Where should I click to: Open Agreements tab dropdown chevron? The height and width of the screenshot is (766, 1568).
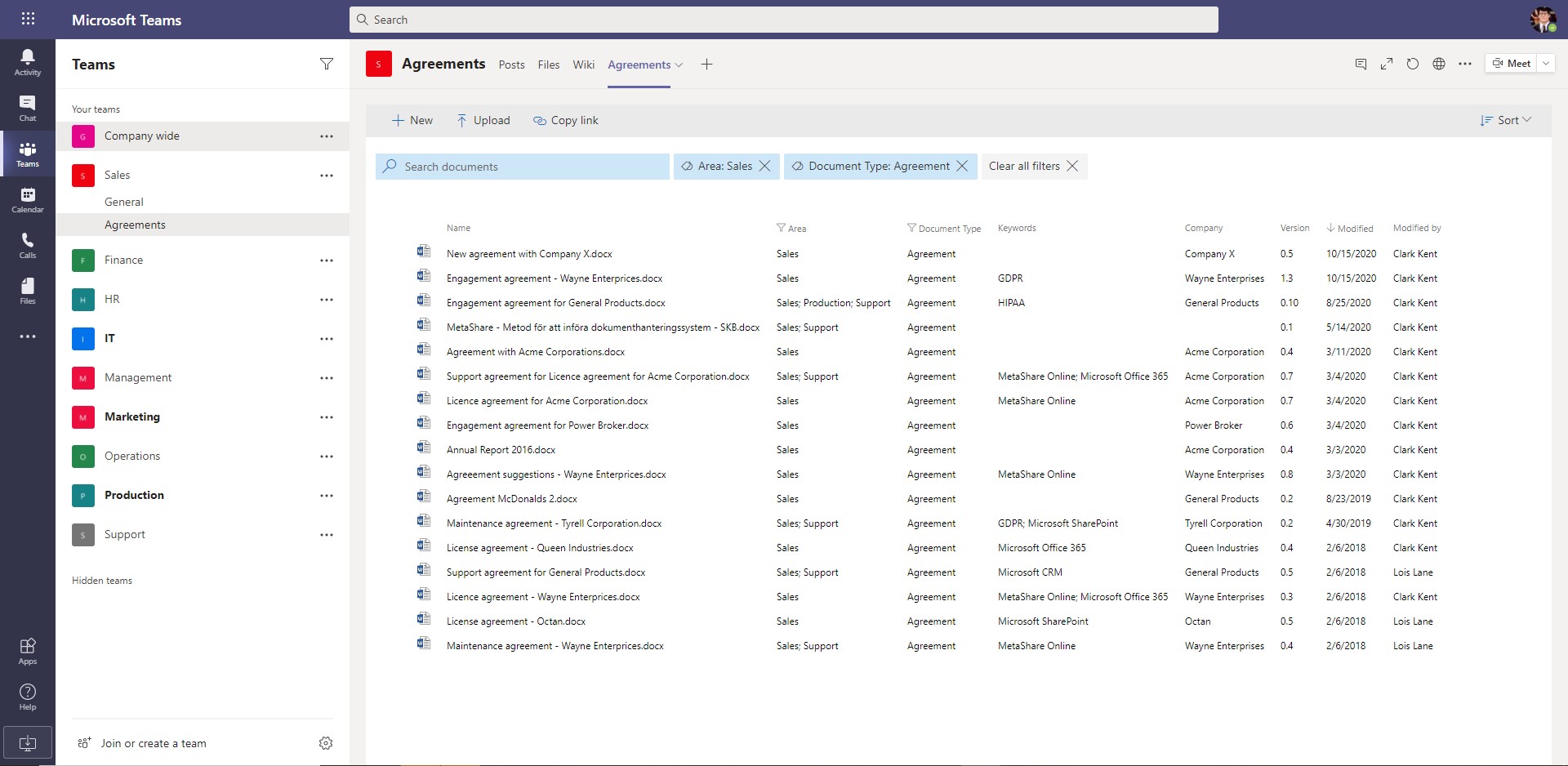(679, 65)
